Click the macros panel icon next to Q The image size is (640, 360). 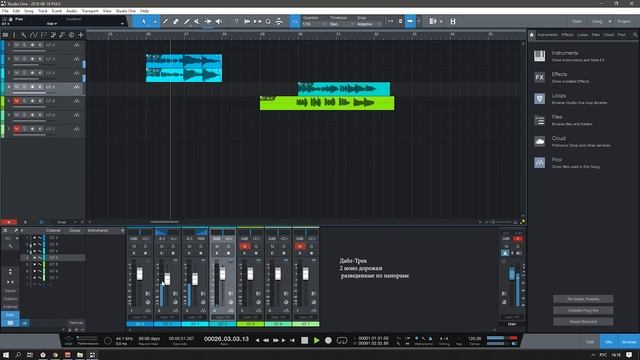(x=279, y=21)
